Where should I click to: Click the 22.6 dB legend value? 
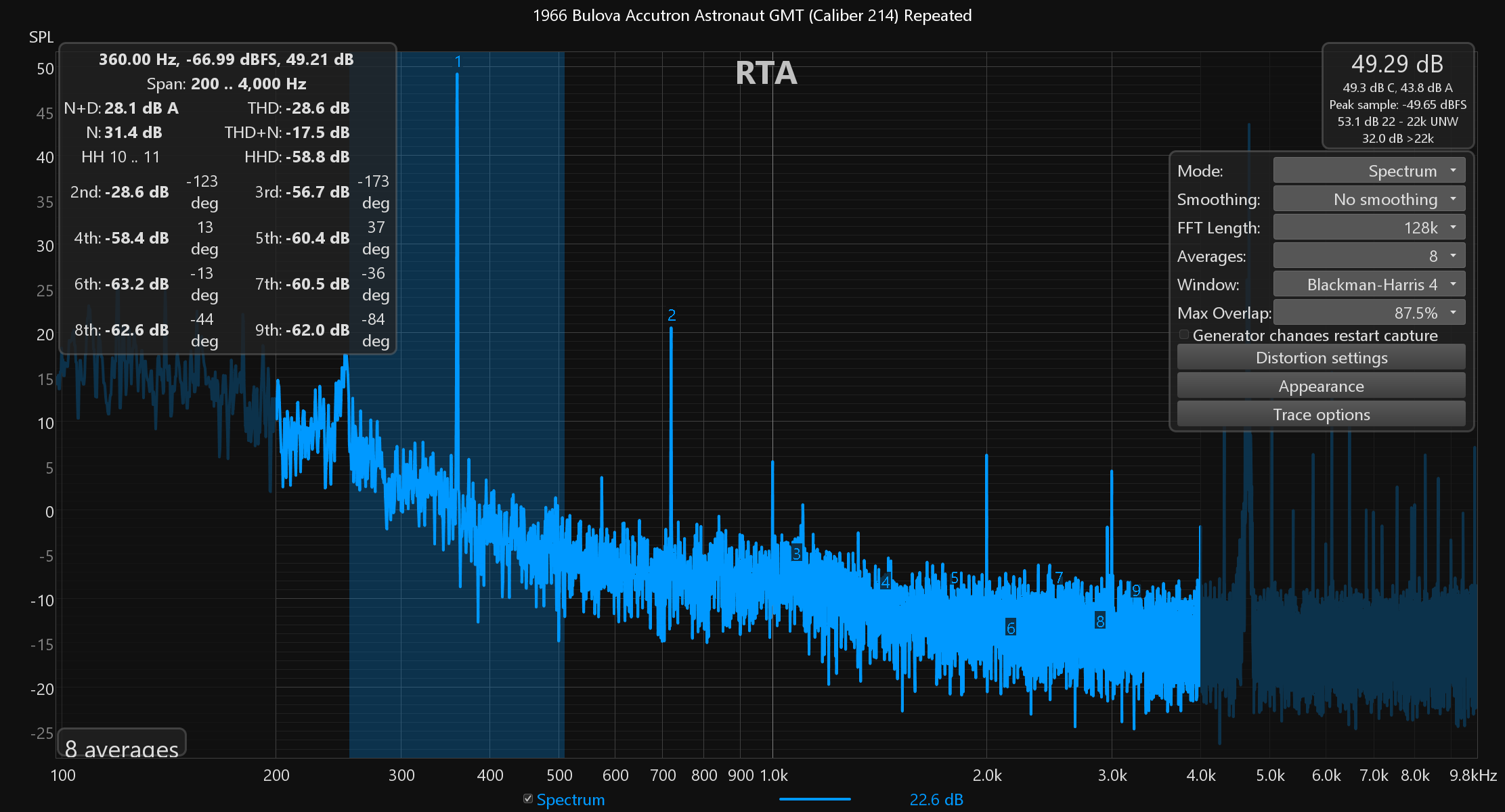(936, 799)
